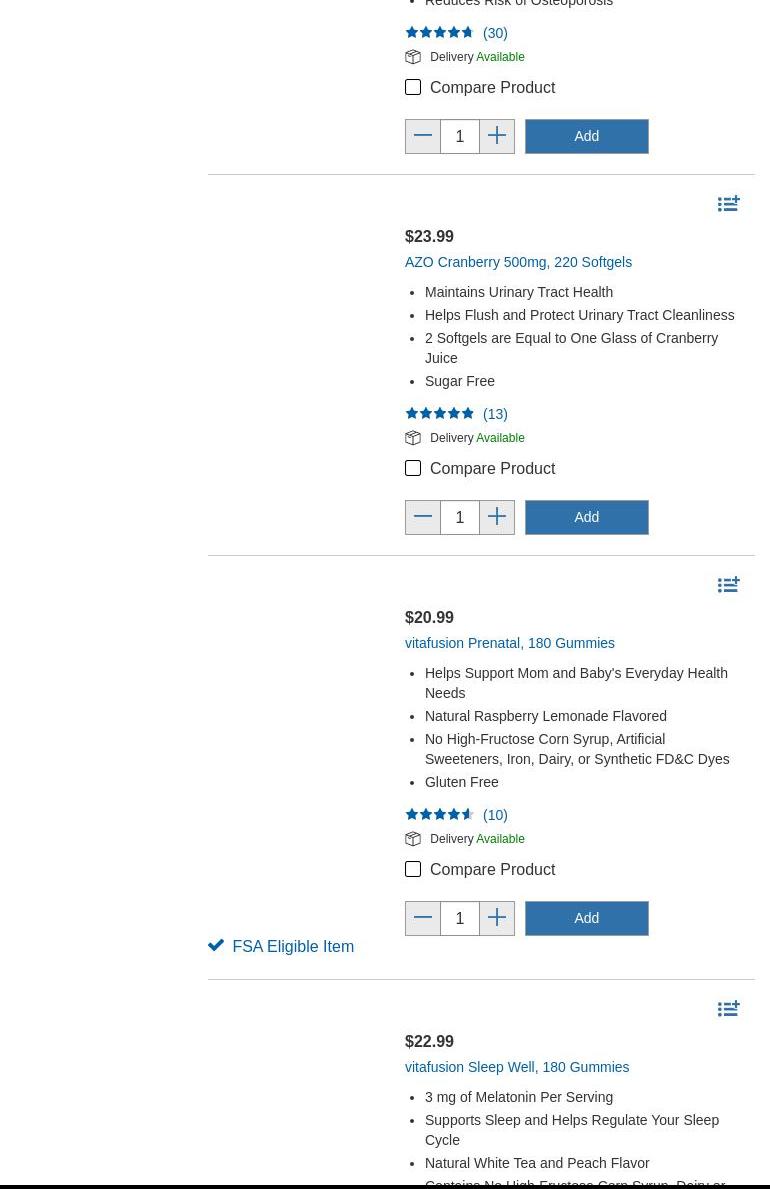The height and width of the screenshot is (1189, 770).
Task: Increase quantity for the topmost product
Action: point(497,136)
